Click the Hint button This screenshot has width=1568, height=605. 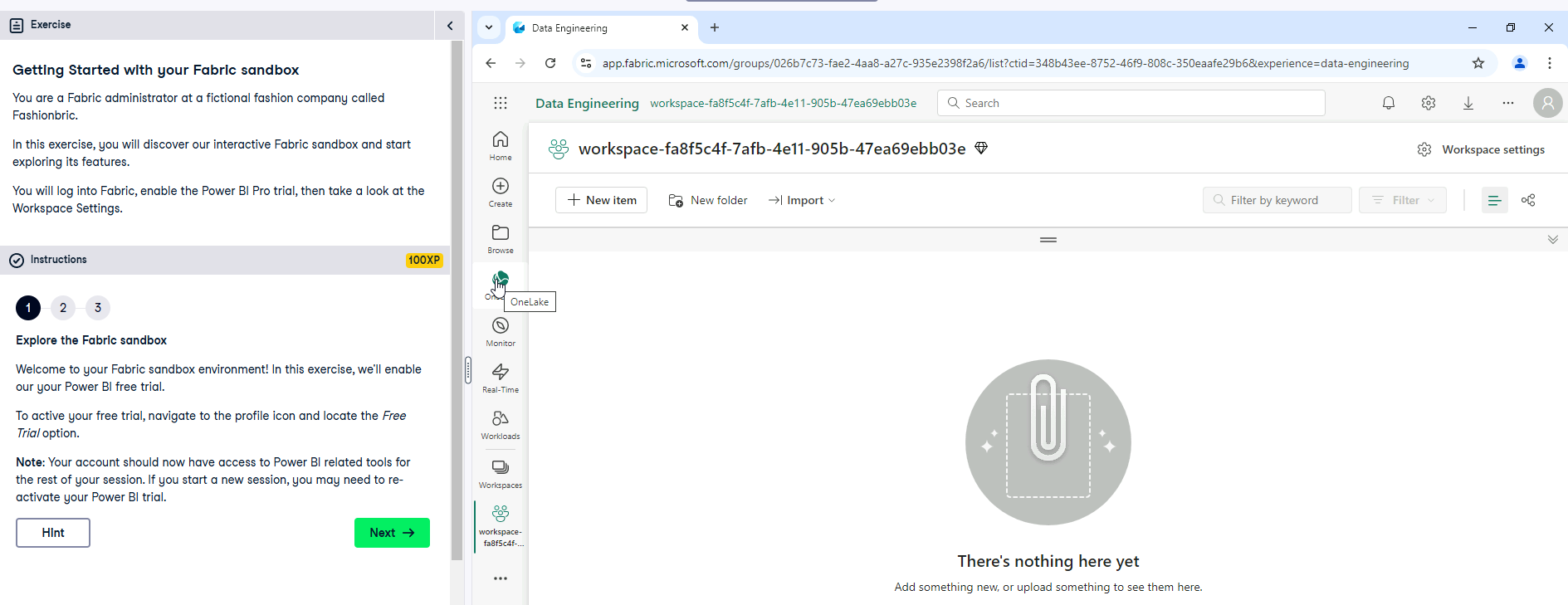click(53, 533)
